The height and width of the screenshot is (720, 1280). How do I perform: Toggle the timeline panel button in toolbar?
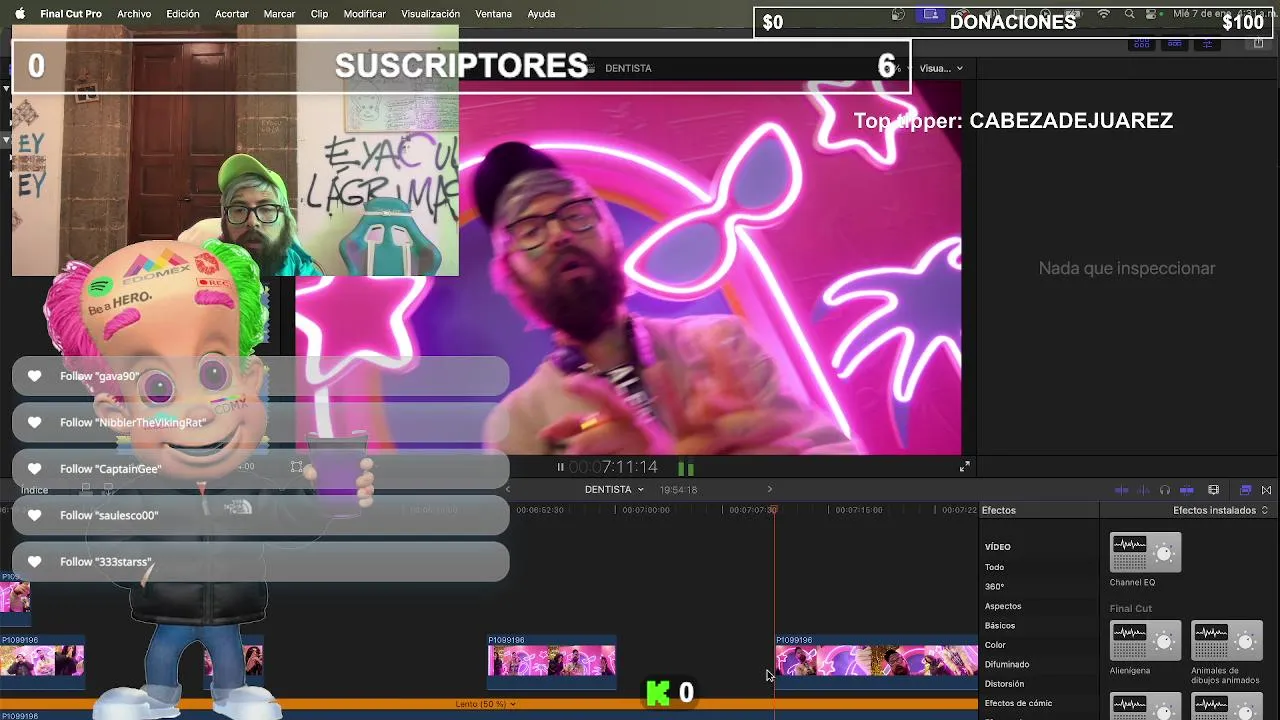click(x=1174, y=44)
